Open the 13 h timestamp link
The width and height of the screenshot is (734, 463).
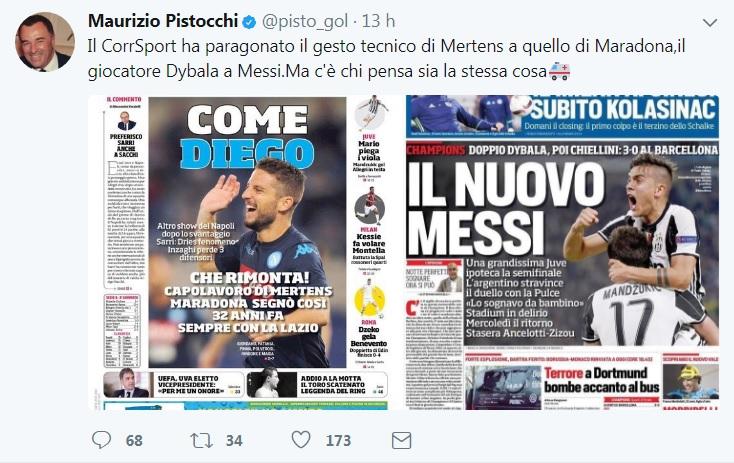378,21
